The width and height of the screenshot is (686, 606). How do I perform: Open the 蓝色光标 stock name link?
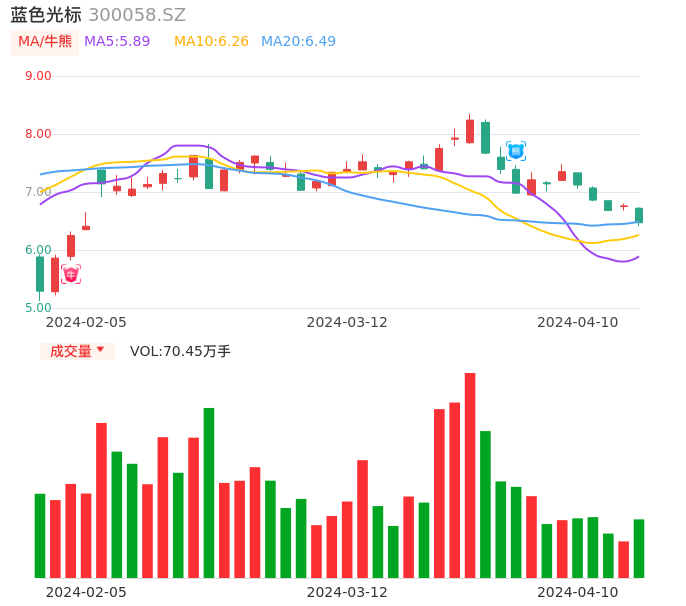pyautogui.click(x=46, y=15)
